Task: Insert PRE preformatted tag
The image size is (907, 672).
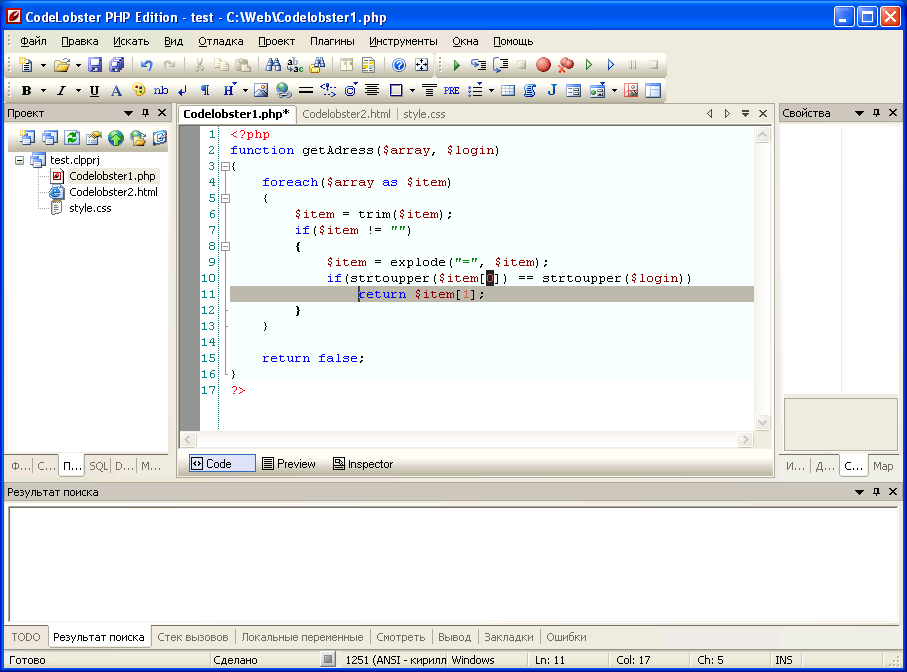Action: pos(451,90)
